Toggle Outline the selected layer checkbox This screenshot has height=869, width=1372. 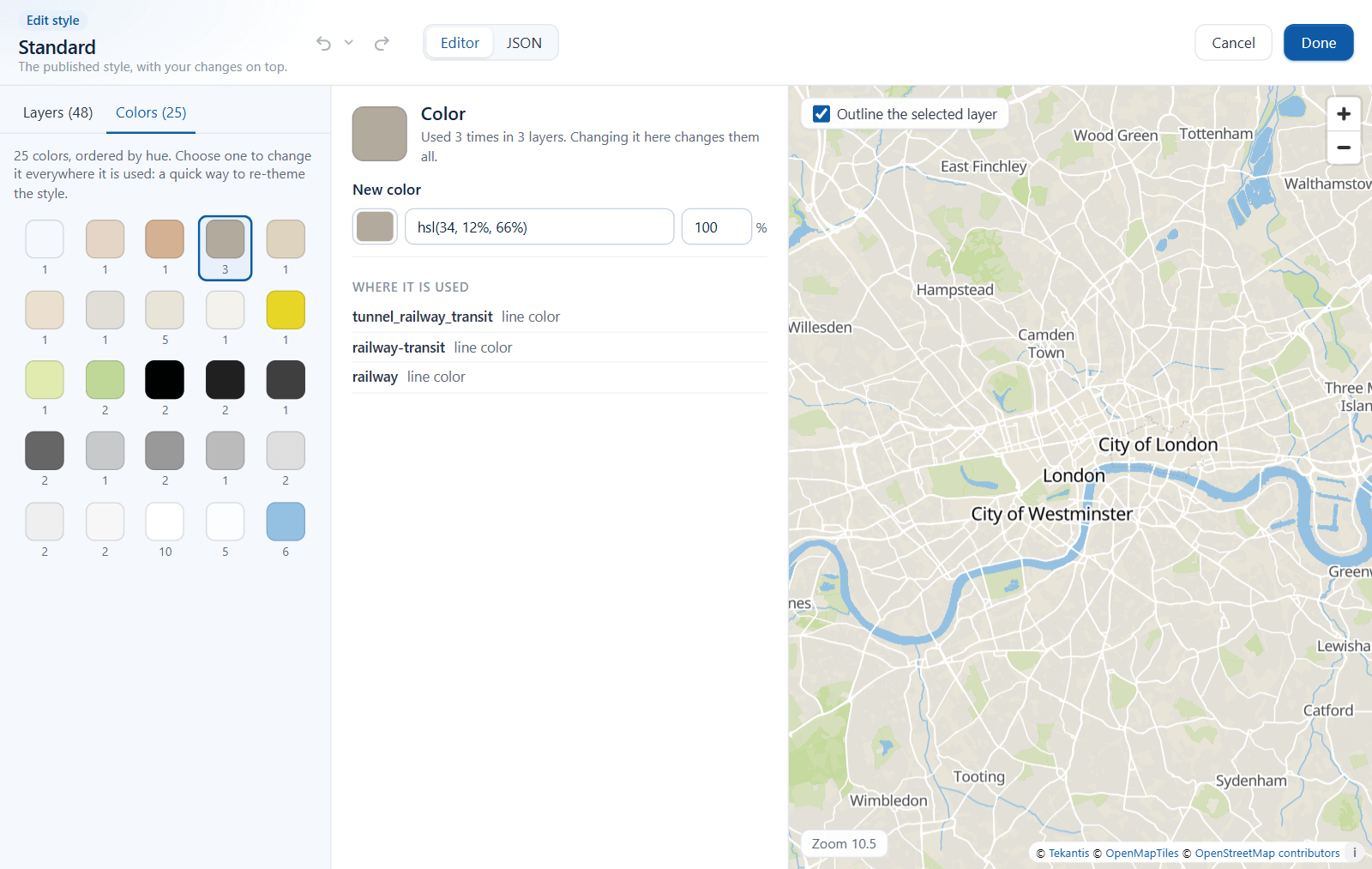tap(821, 114)
